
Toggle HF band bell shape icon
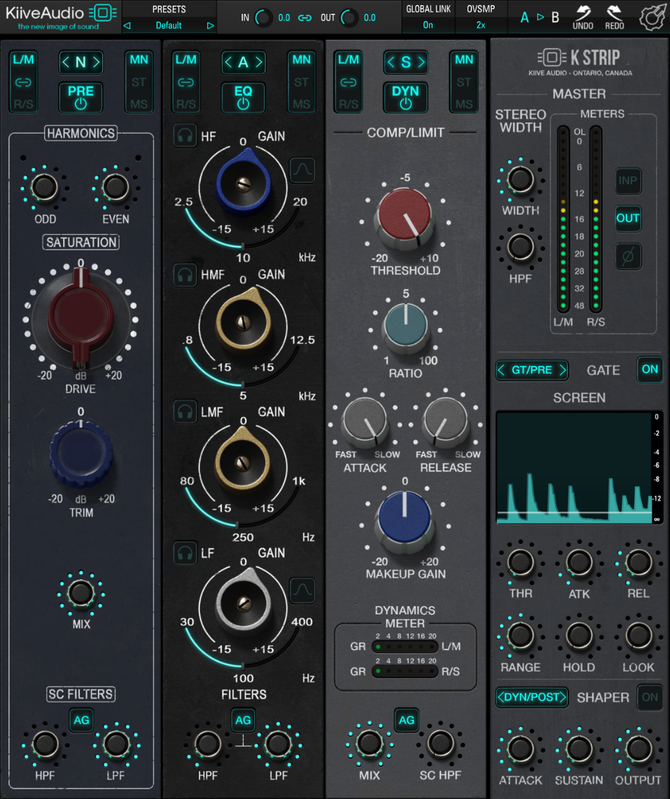click(x=302, y=169)
